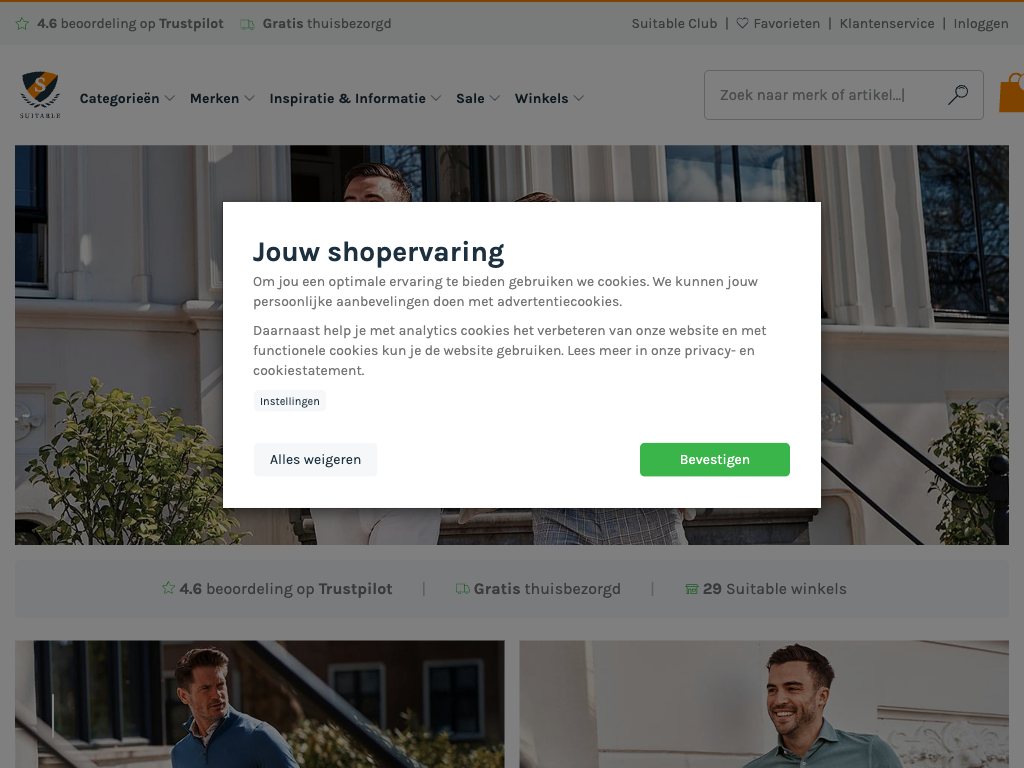Click the delivery truck icon in top bar

point(247,24)
